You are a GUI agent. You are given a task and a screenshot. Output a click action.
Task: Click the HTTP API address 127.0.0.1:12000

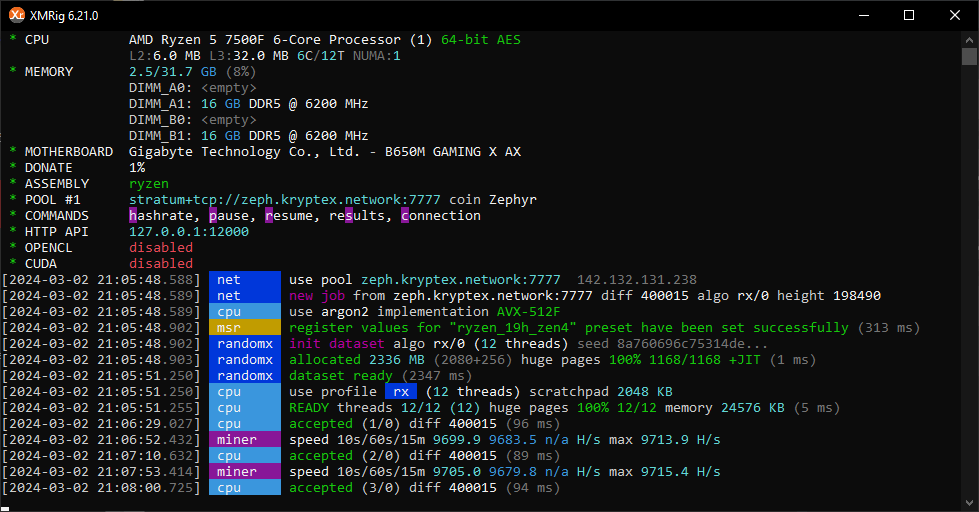coord(189,232)
